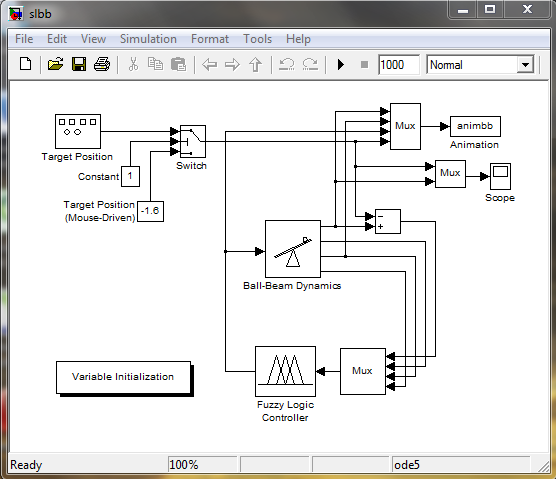Click the Redo toolbar icon

(310, 65)
